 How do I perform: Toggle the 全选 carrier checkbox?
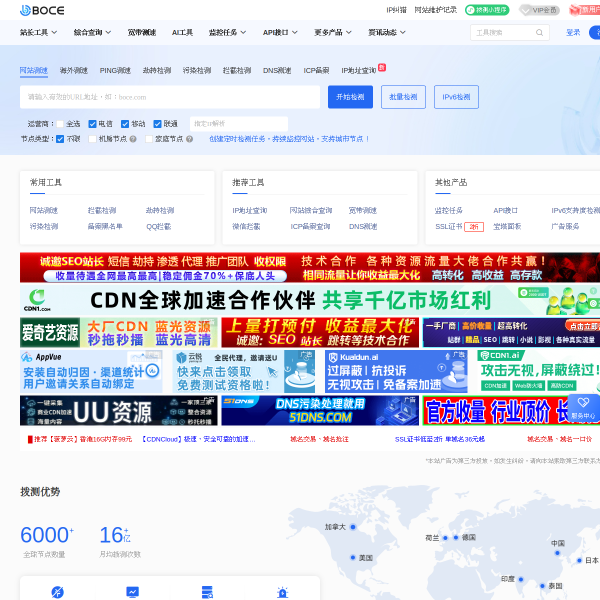[60, 124]
